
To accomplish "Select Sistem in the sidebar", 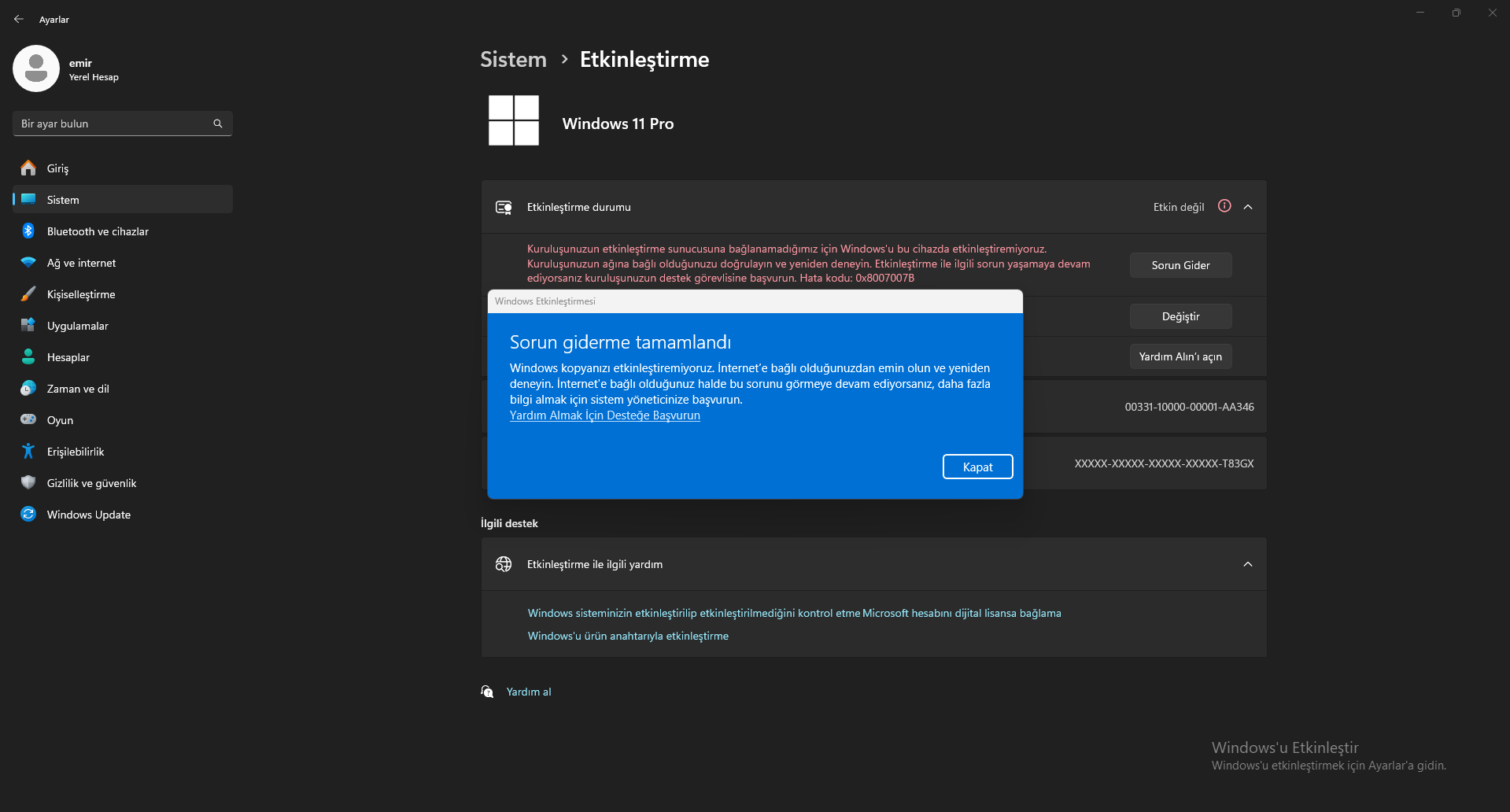I will point(123,200).
